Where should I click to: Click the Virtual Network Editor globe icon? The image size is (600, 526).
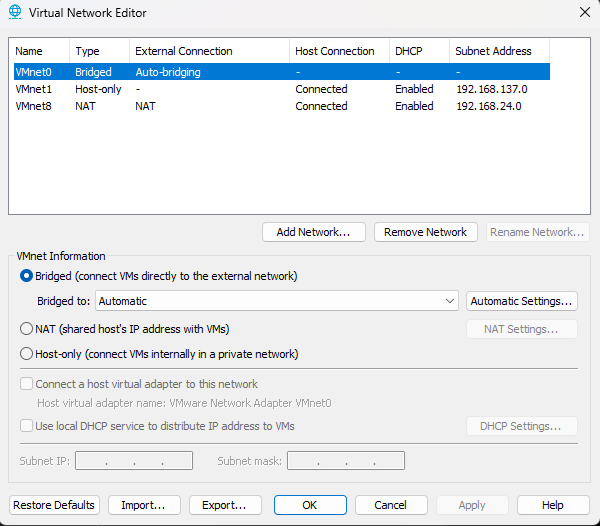14,13
